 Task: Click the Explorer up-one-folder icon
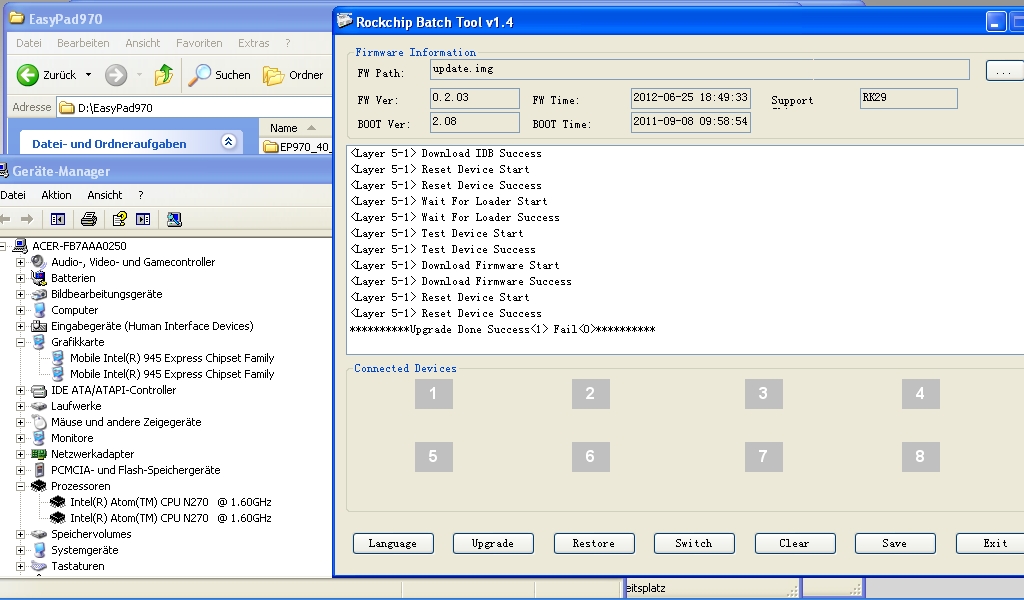click(x=163, y=75)
